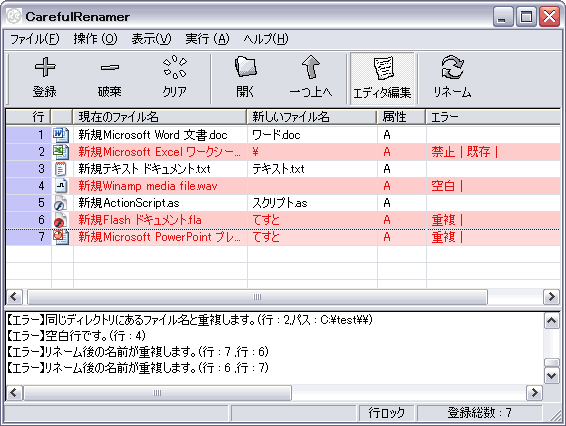Sort by 現在のファイル名 column header

160,117
